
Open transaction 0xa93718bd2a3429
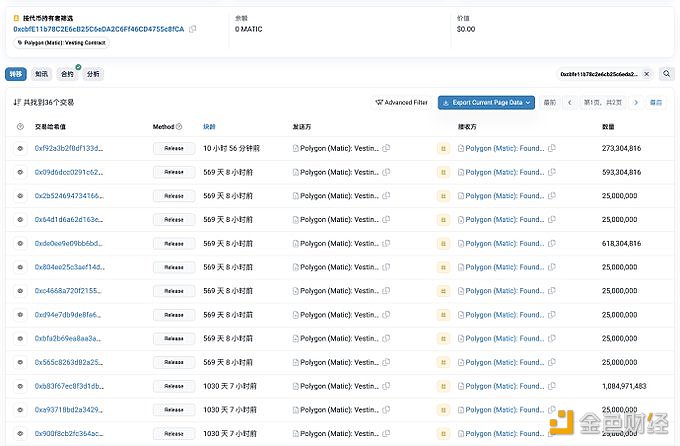point(69,410)
